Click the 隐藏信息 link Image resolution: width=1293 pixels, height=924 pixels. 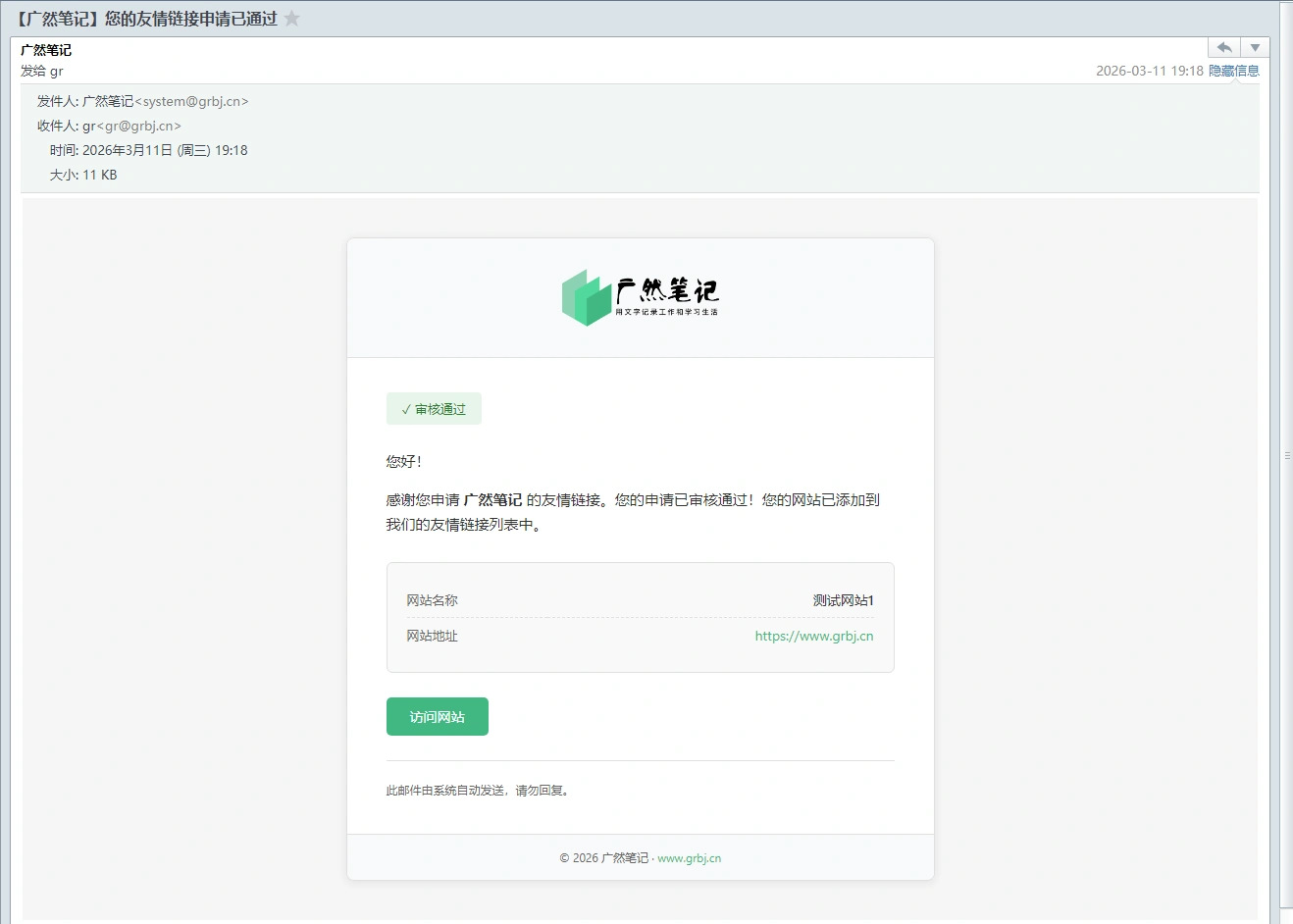click(x=1233, y=71)
